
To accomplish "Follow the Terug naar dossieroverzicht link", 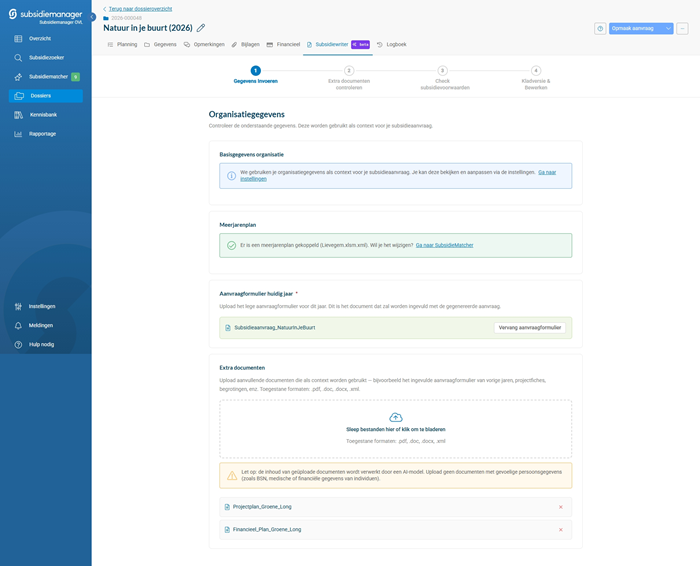I will [140, 9].
